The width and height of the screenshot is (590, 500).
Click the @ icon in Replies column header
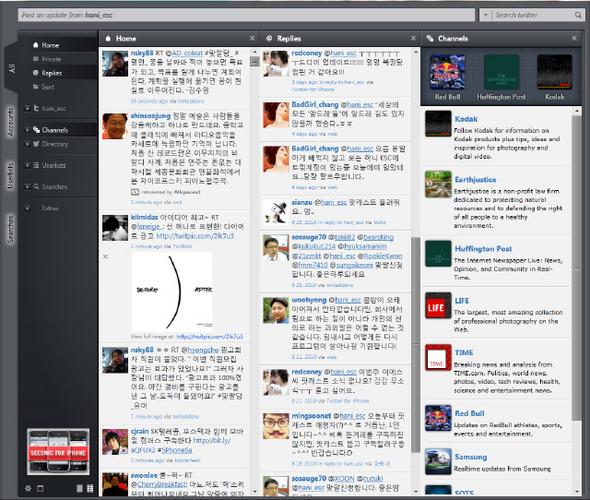269,38
